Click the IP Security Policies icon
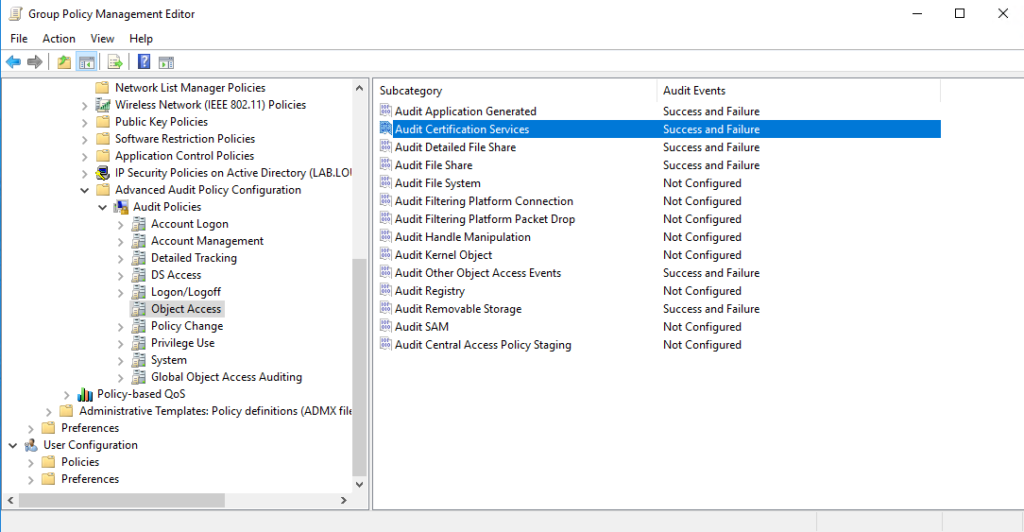Image resolution: width=1024 pixels, height=532 pixels. click(103, 172)
